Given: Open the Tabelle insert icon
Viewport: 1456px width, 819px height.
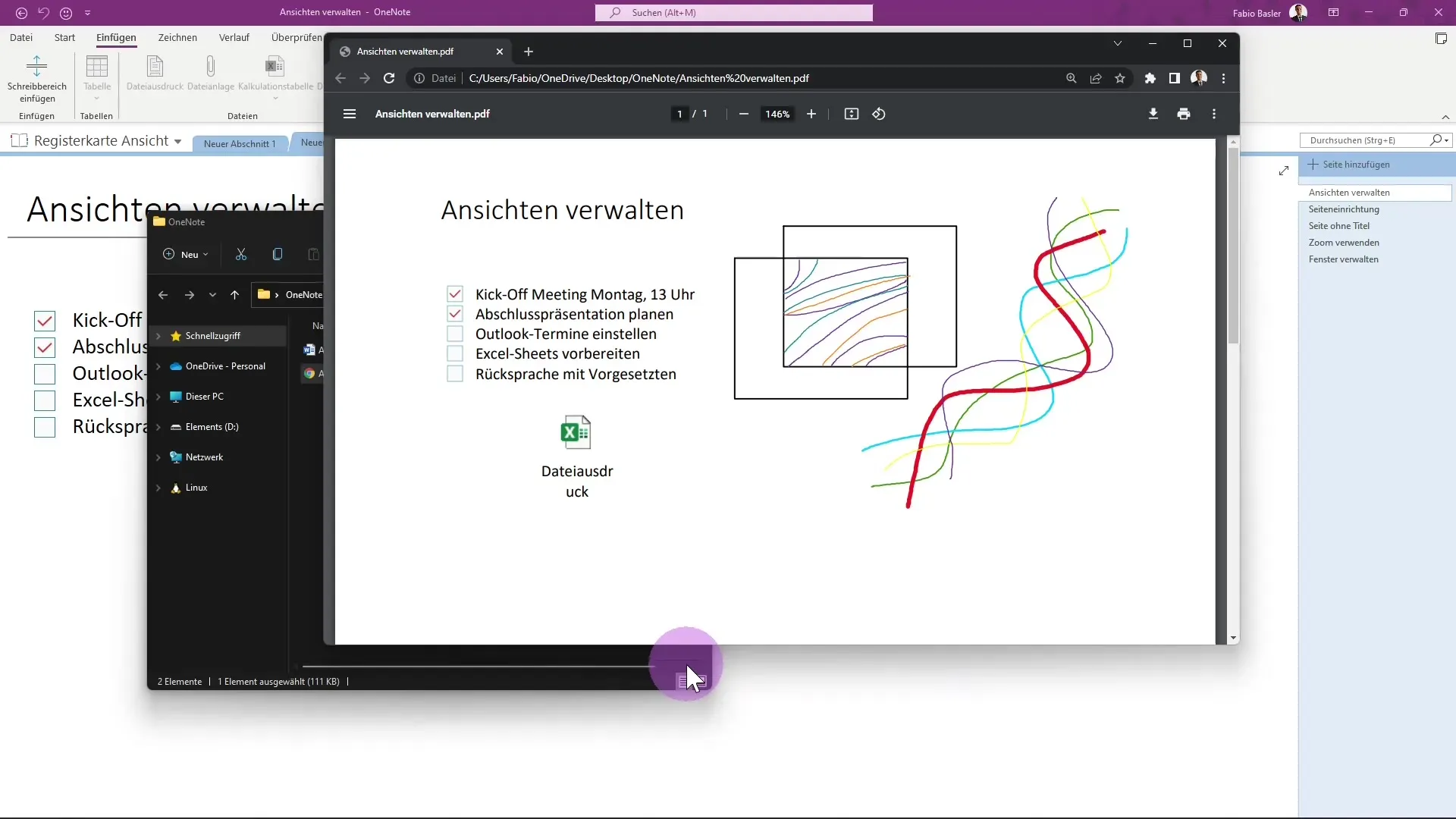Looking at the screenshot, I should (97, 66).
